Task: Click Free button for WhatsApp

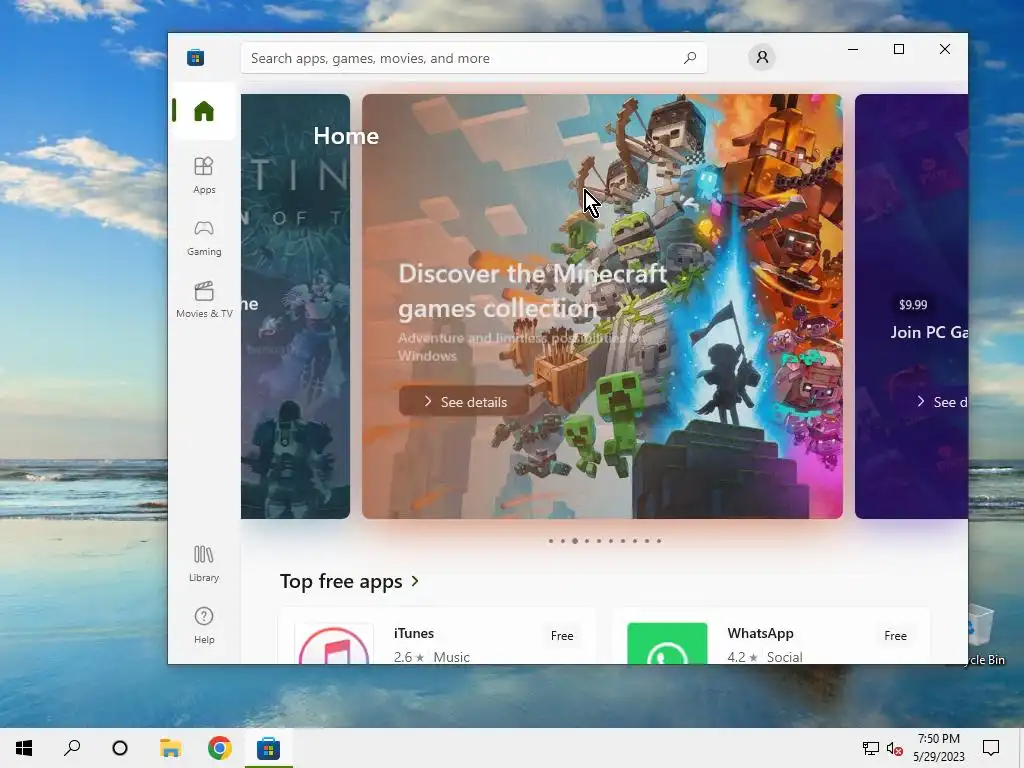Action: pos(895,635)
